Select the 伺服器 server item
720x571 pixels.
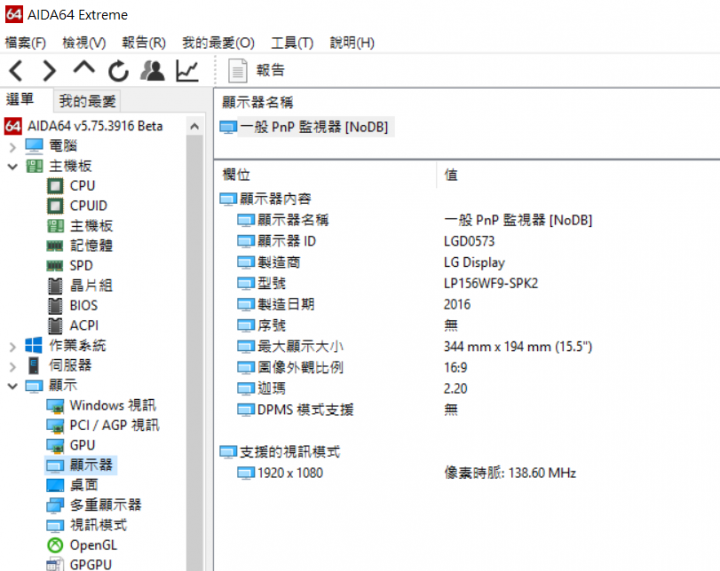(x=58, y=365)
